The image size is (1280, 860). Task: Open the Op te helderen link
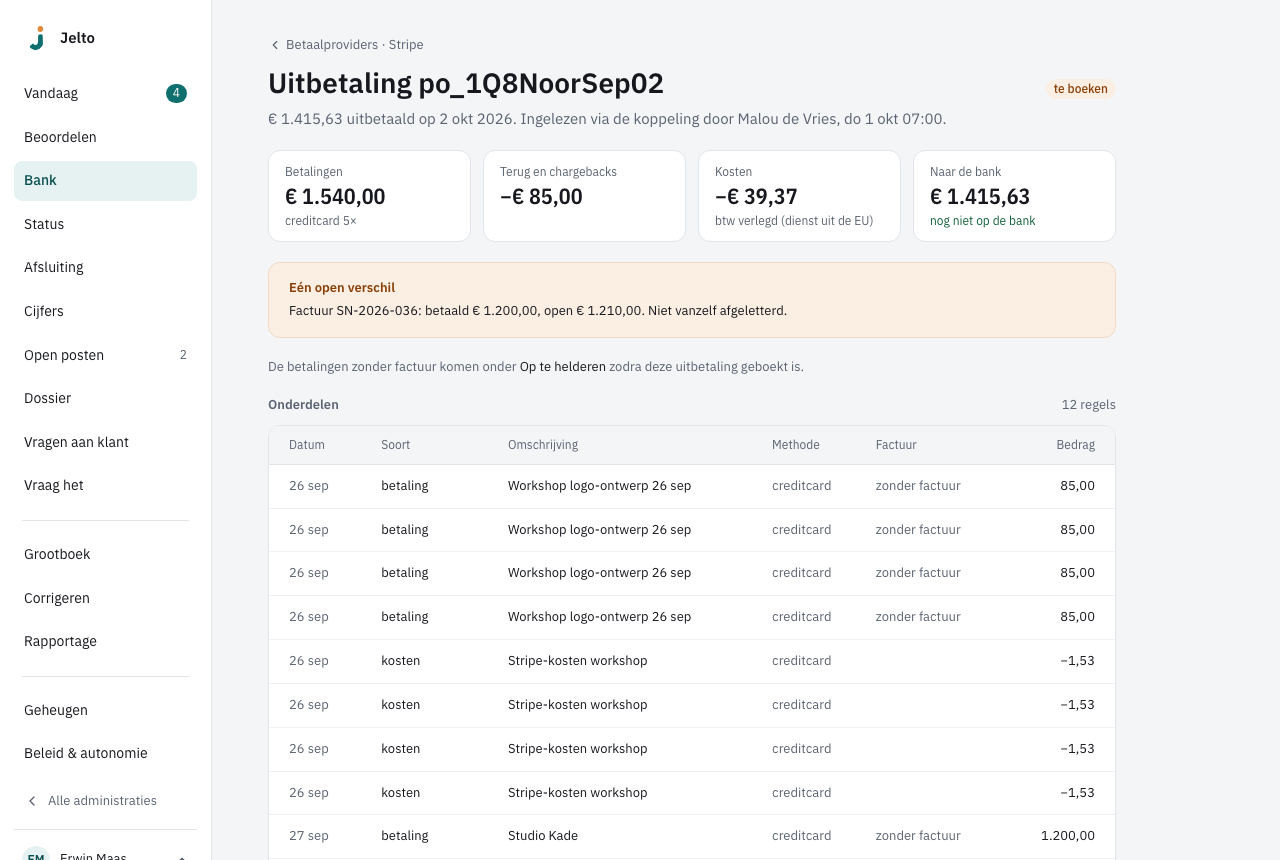pos(562,367)
